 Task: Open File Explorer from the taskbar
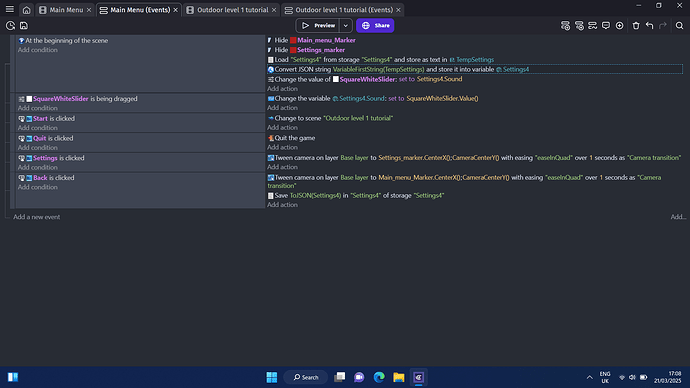tap(399, 377)
